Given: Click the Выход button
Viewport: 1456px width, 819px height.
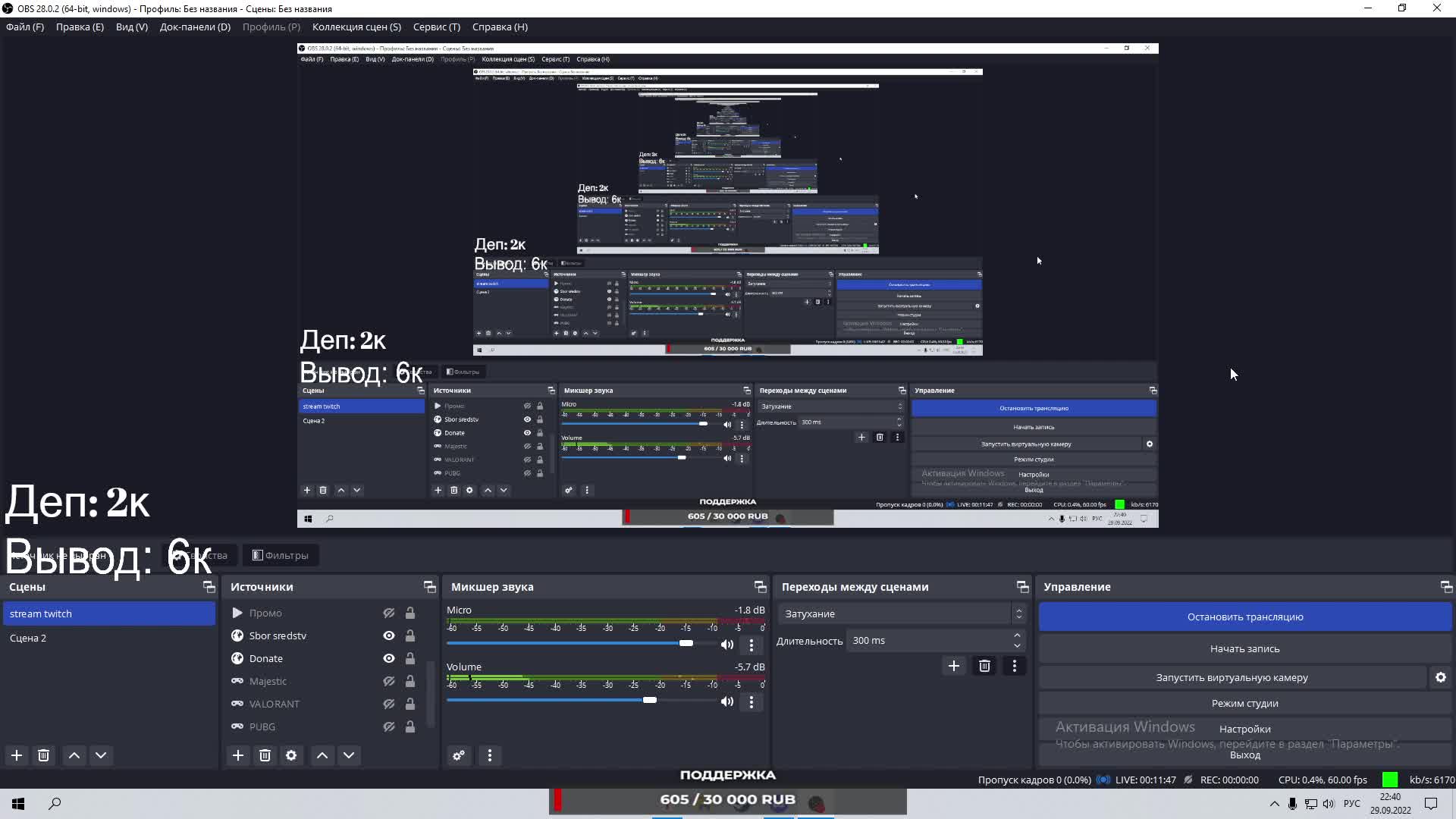Looking at the screenshot, I should click(x=1245, y=755).
